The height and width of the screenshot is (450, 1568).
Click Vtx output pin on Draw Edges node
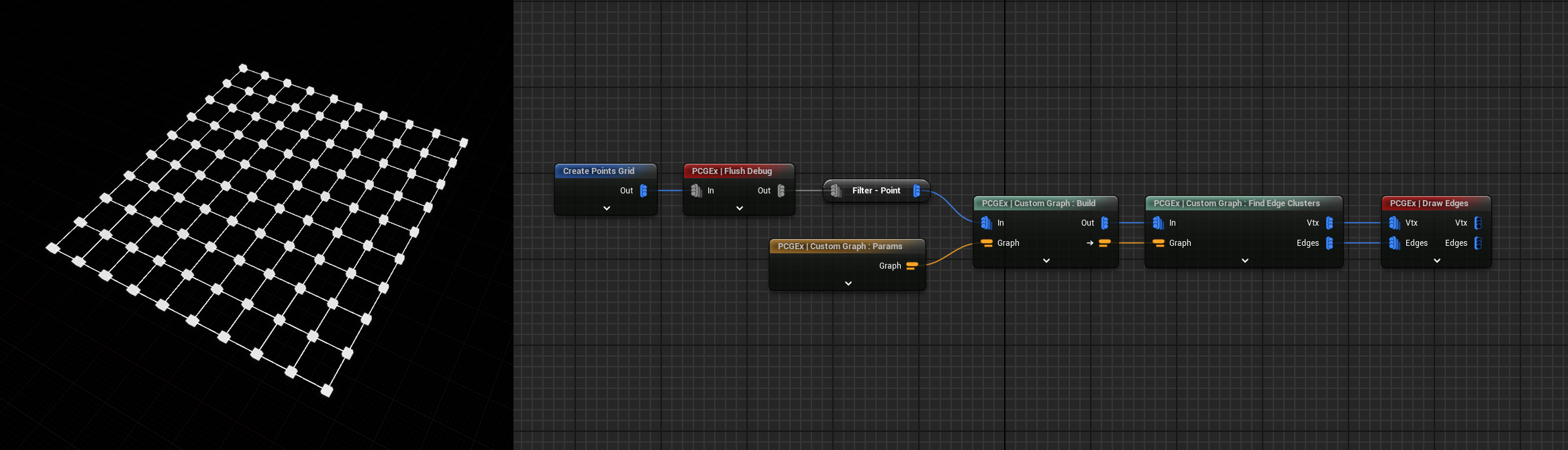pos(1477,223)
